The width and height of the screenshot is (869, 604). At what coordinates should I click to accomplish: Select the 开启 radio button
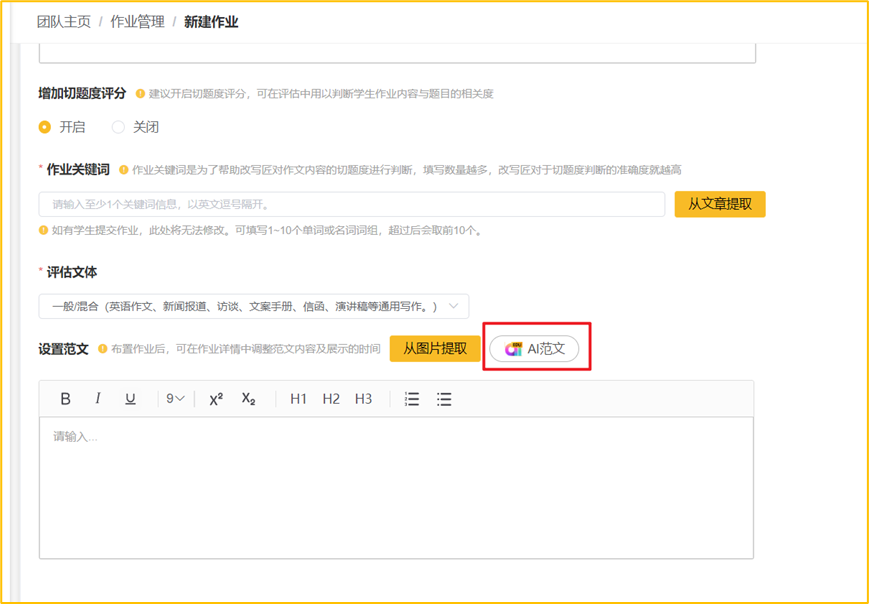coord(44,127)
